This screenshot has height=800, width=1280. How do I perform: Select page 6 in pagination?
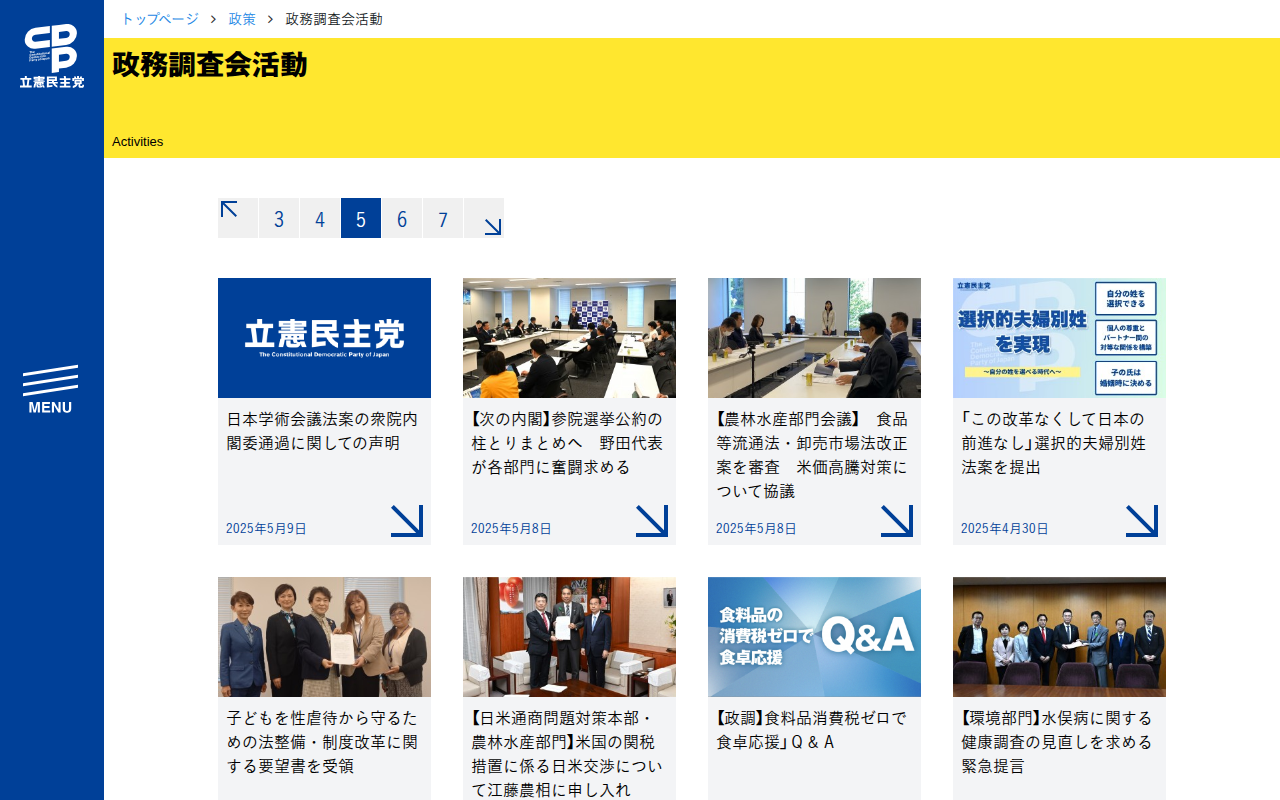402,218
